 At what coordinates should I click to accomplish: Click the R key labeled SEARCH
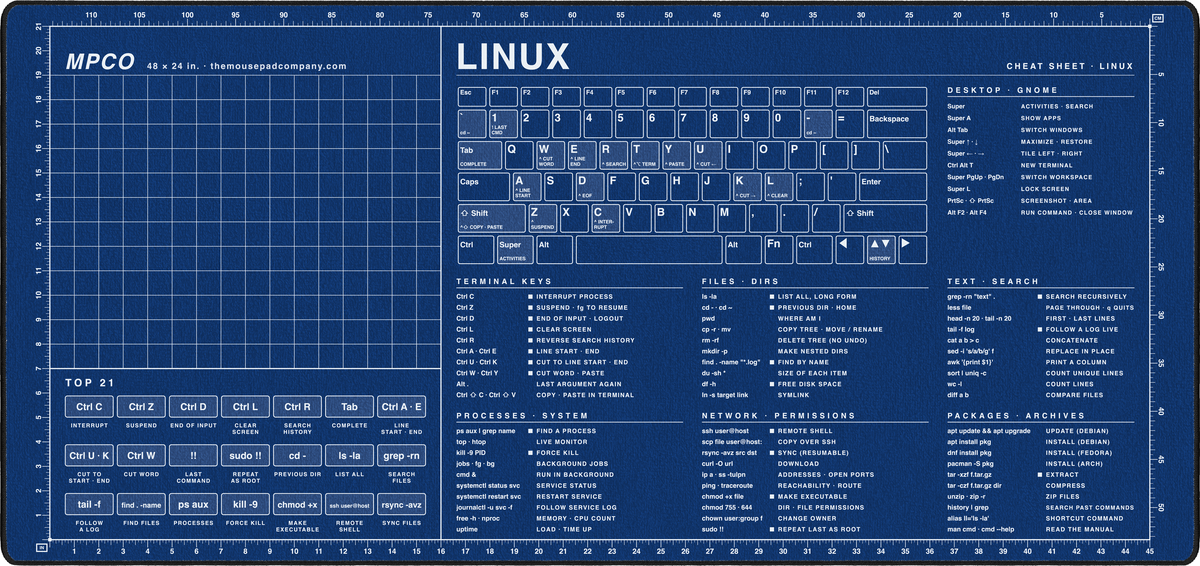tap(614, 155)
